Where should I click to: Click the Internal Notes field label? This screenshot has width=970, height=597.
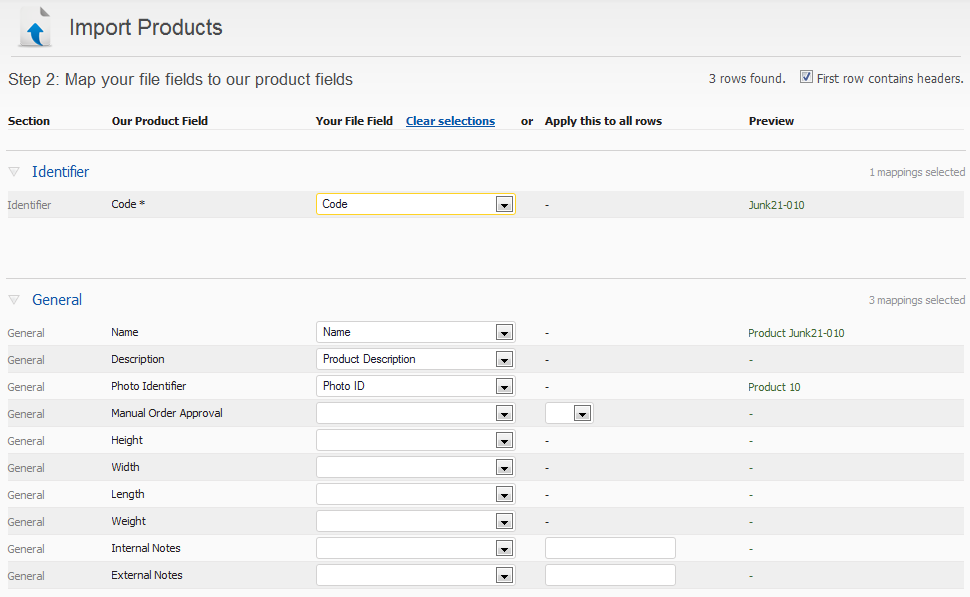(x=146, y=548)
